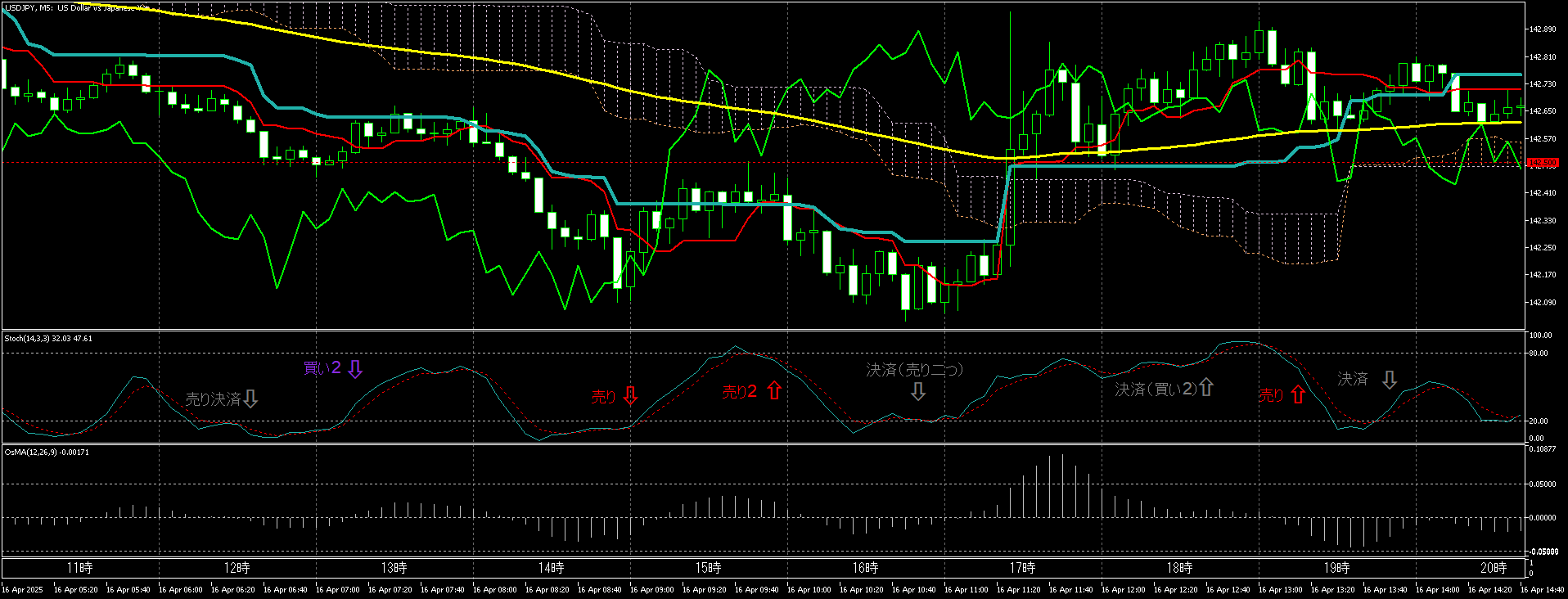1568x599 pixels.
Task: Select the gray arrow beside 売り決済
Action: pyautogui.click(x=251, y=399)
